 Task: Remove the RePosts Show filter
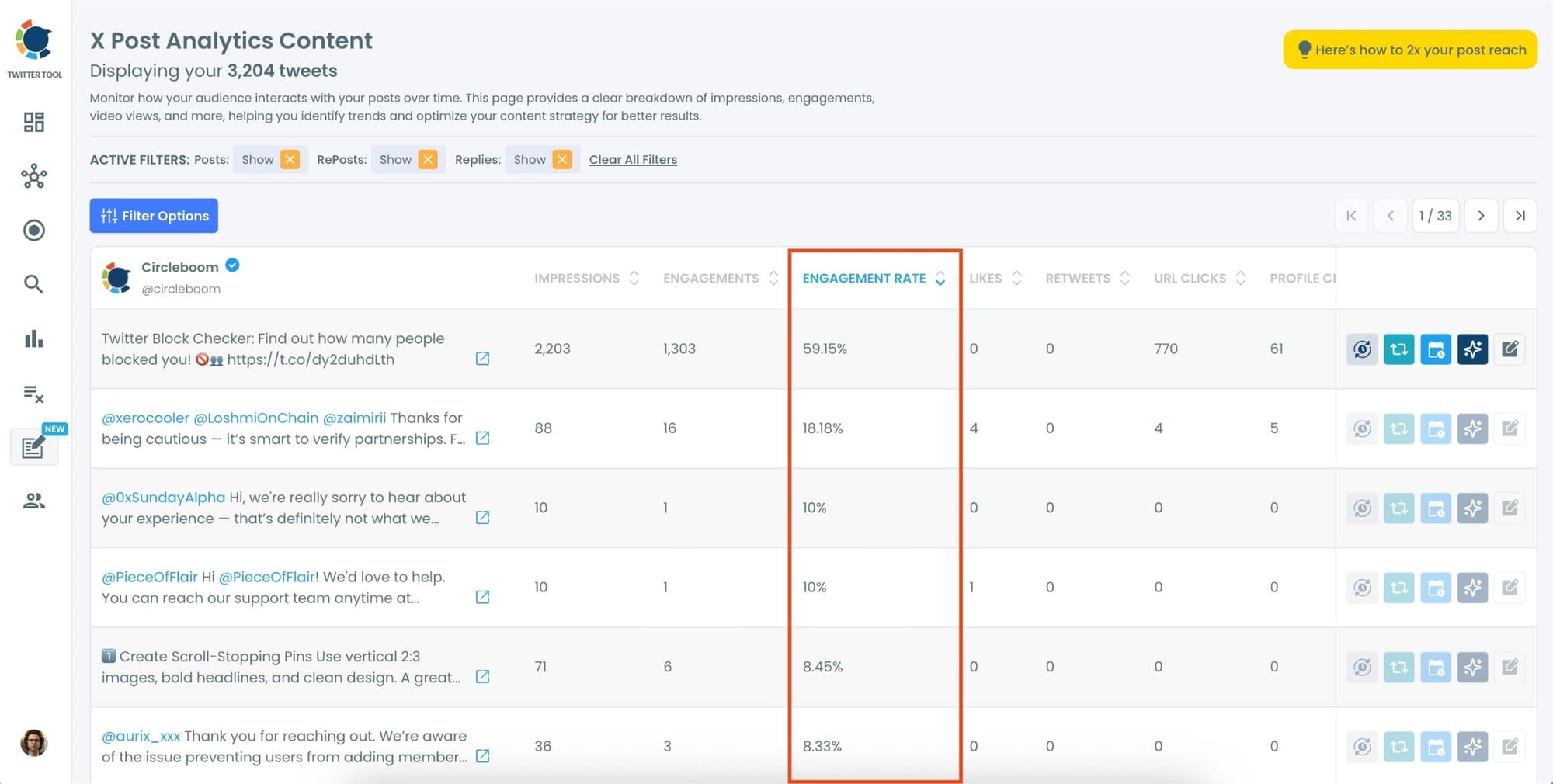427,159
